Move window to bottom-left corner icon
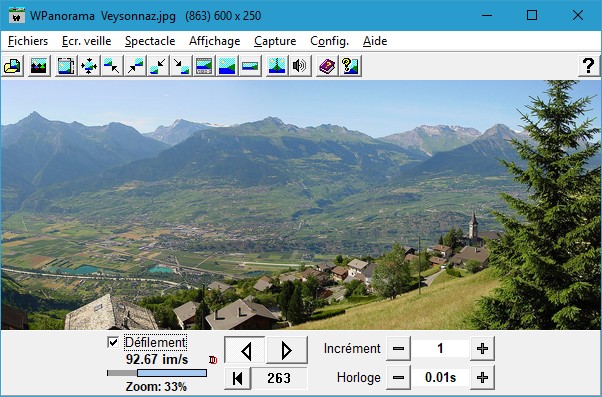This screenshot has height=397, width=602. (158, 66)
